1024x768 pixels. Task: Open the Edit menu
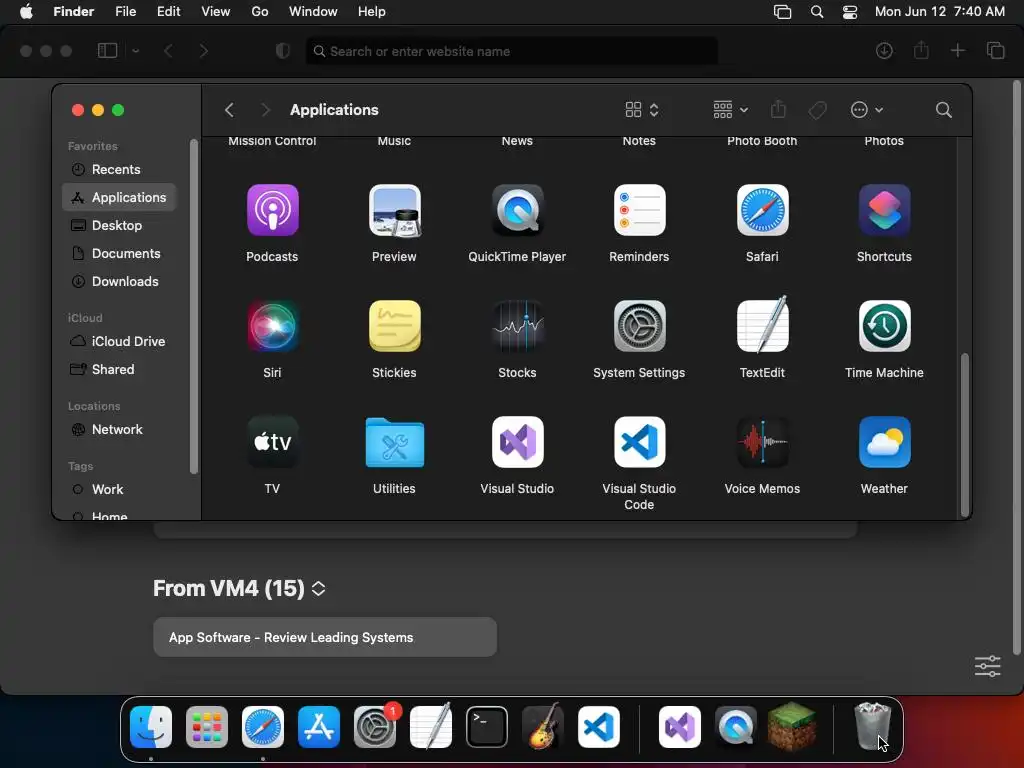coord(168,12)
